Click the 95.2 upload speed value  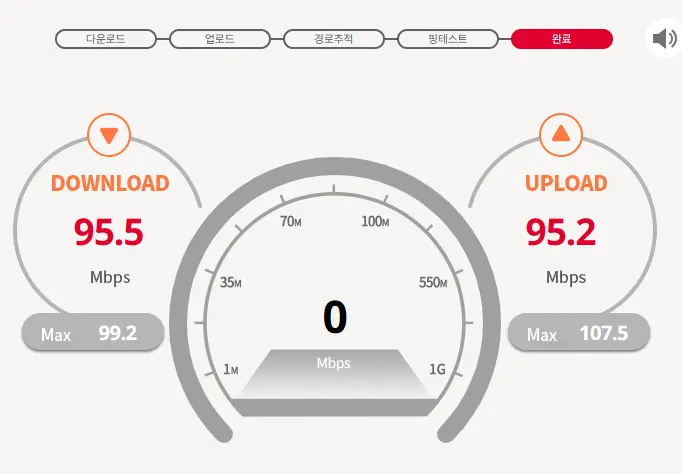click(561, 232)
